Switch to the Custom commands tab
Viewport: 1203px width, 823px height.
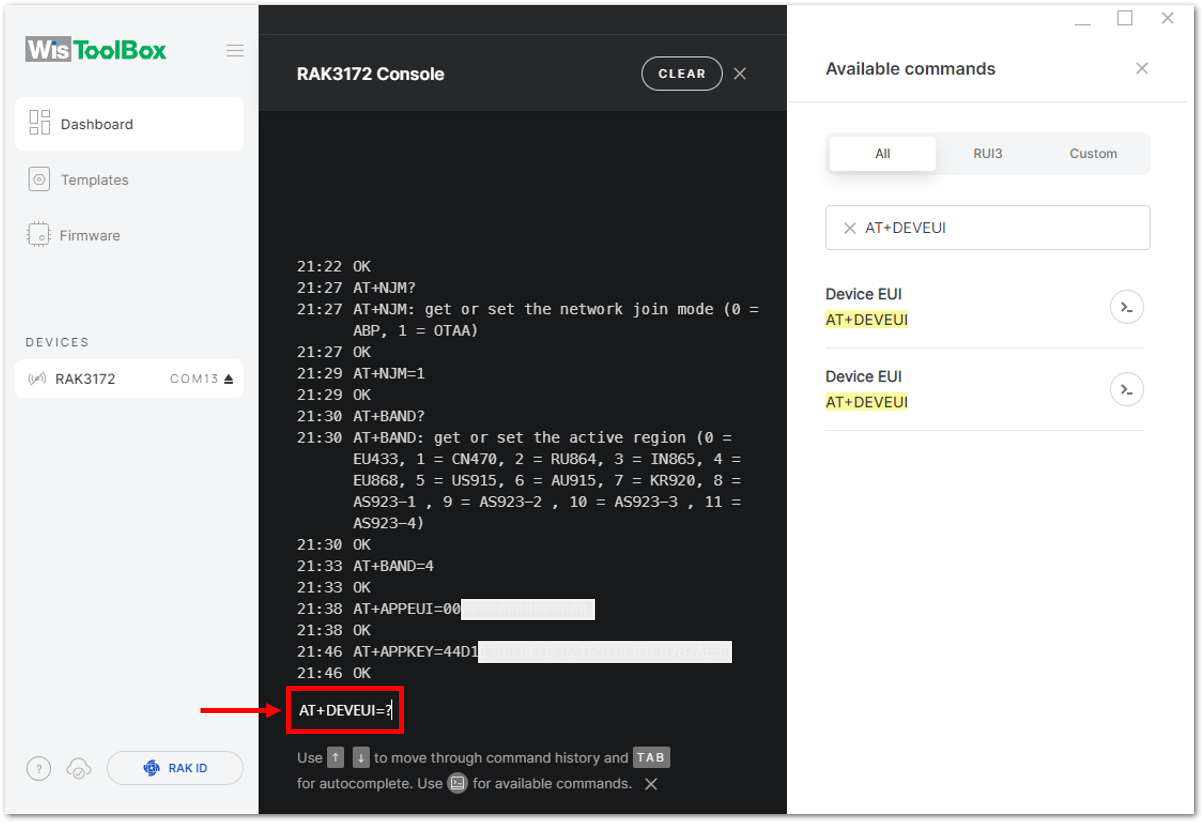(x=1093, y=154)
